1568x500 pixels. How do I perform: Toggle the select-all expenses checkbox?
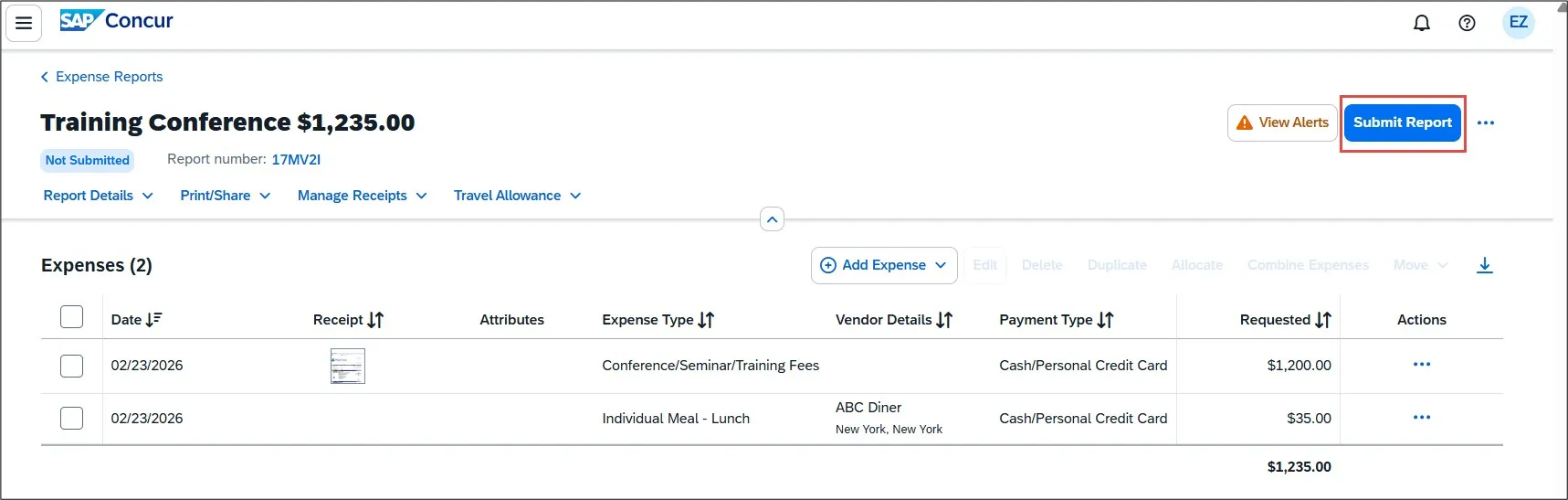click(71, 317)
